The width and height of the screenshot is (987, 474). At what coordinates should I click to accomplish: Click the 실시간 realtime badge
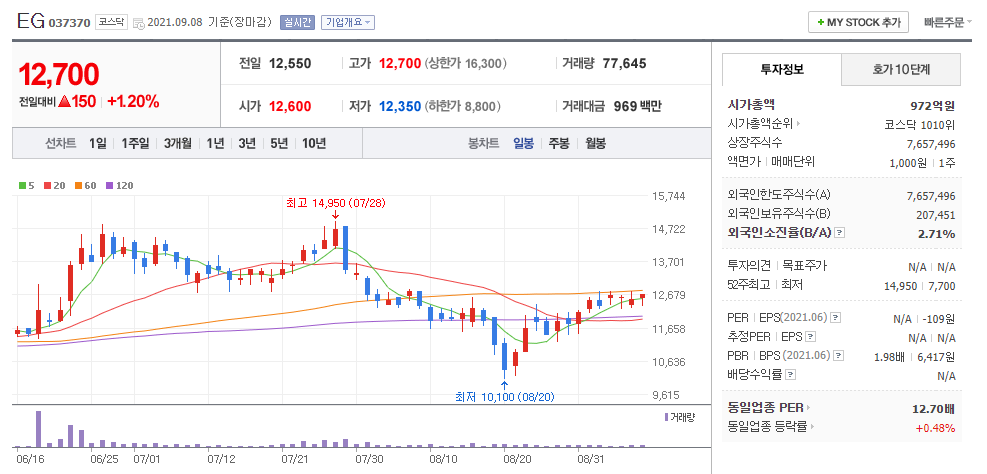click(297, 22)
